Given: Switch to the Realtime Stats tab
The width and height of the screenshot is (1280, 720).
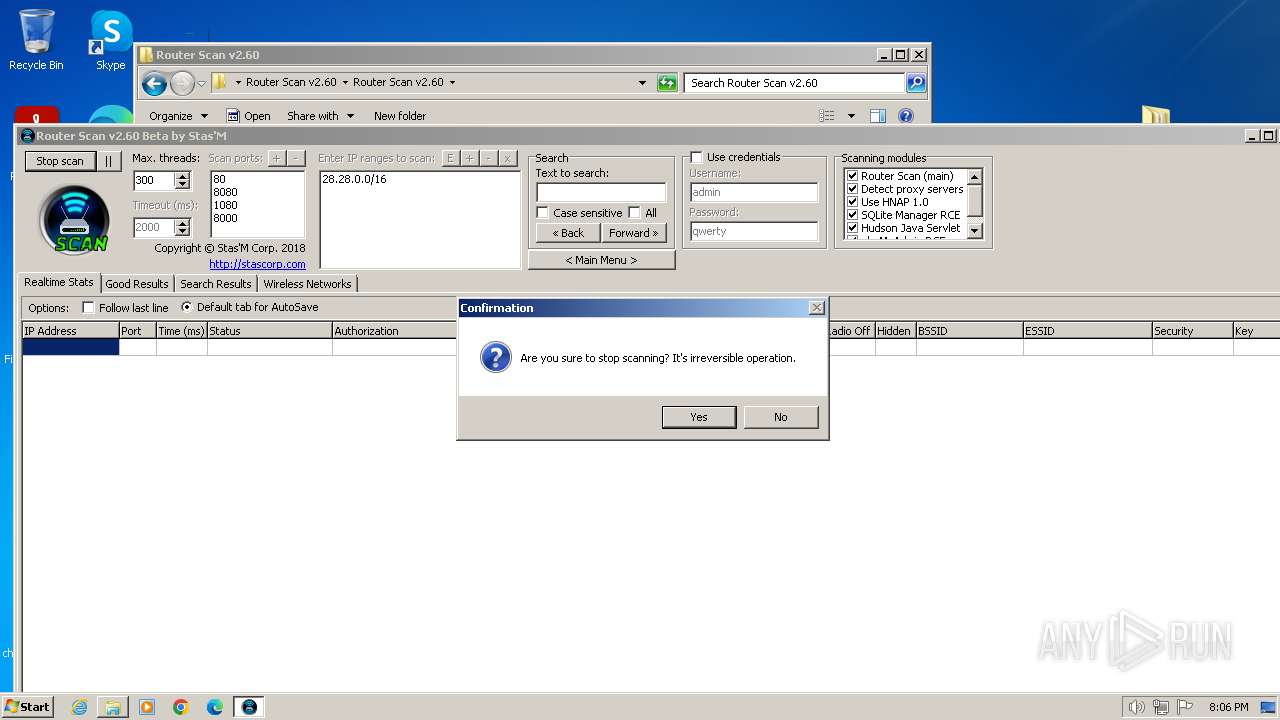Looking at the screenshot, I should (59, 283).
